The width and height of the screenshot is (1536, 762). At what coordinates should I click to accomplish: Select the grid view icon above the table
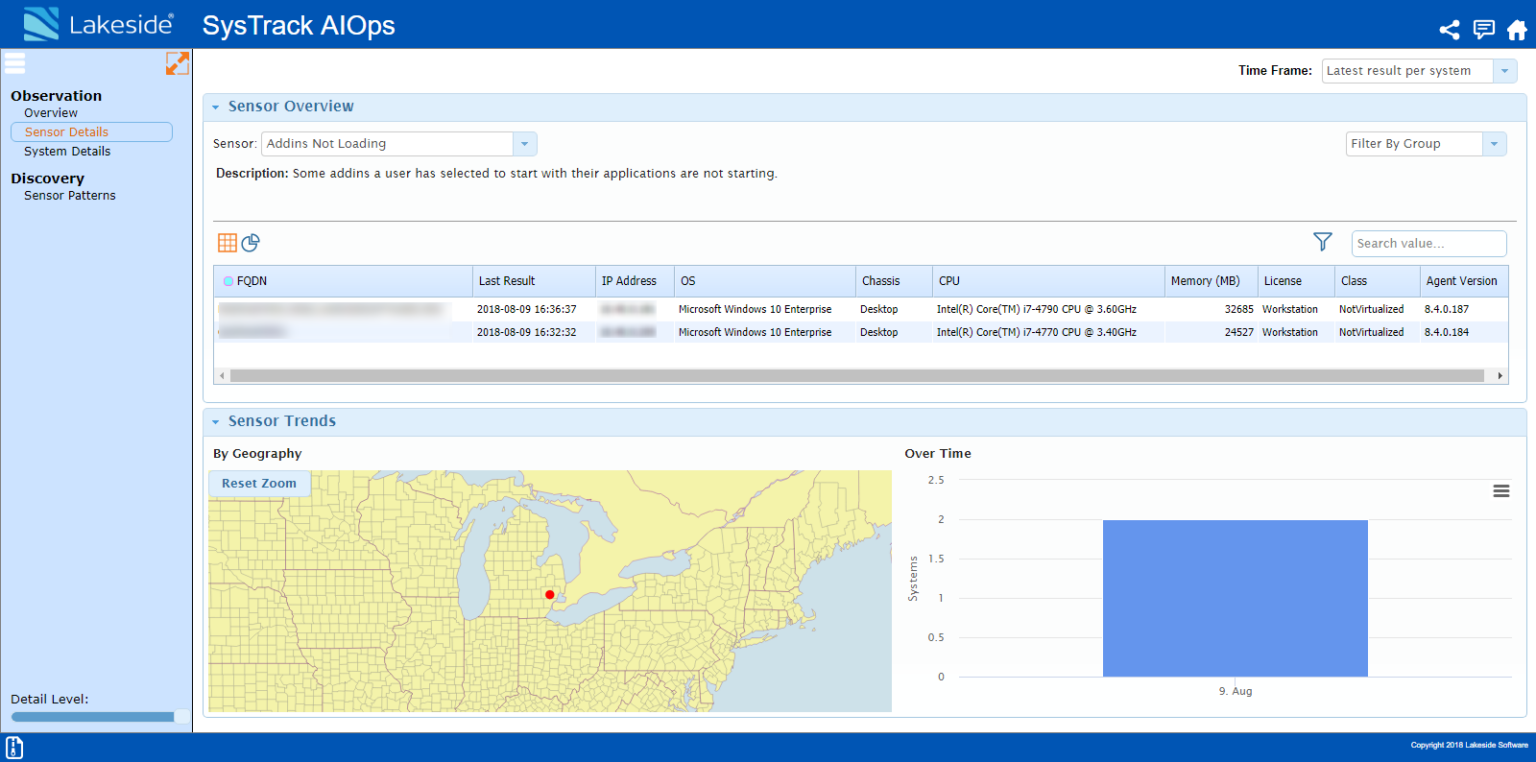pyautogui.click(x=227, y=242)
